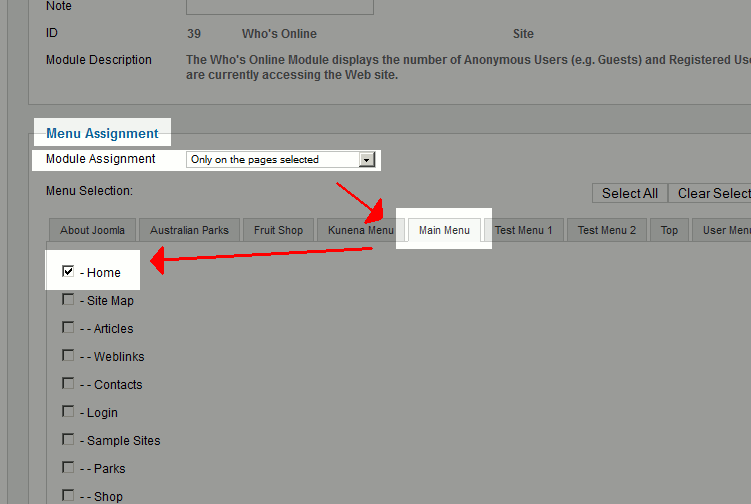Select the Main Menu tab
Screen dimensions: 751x504
444,230
